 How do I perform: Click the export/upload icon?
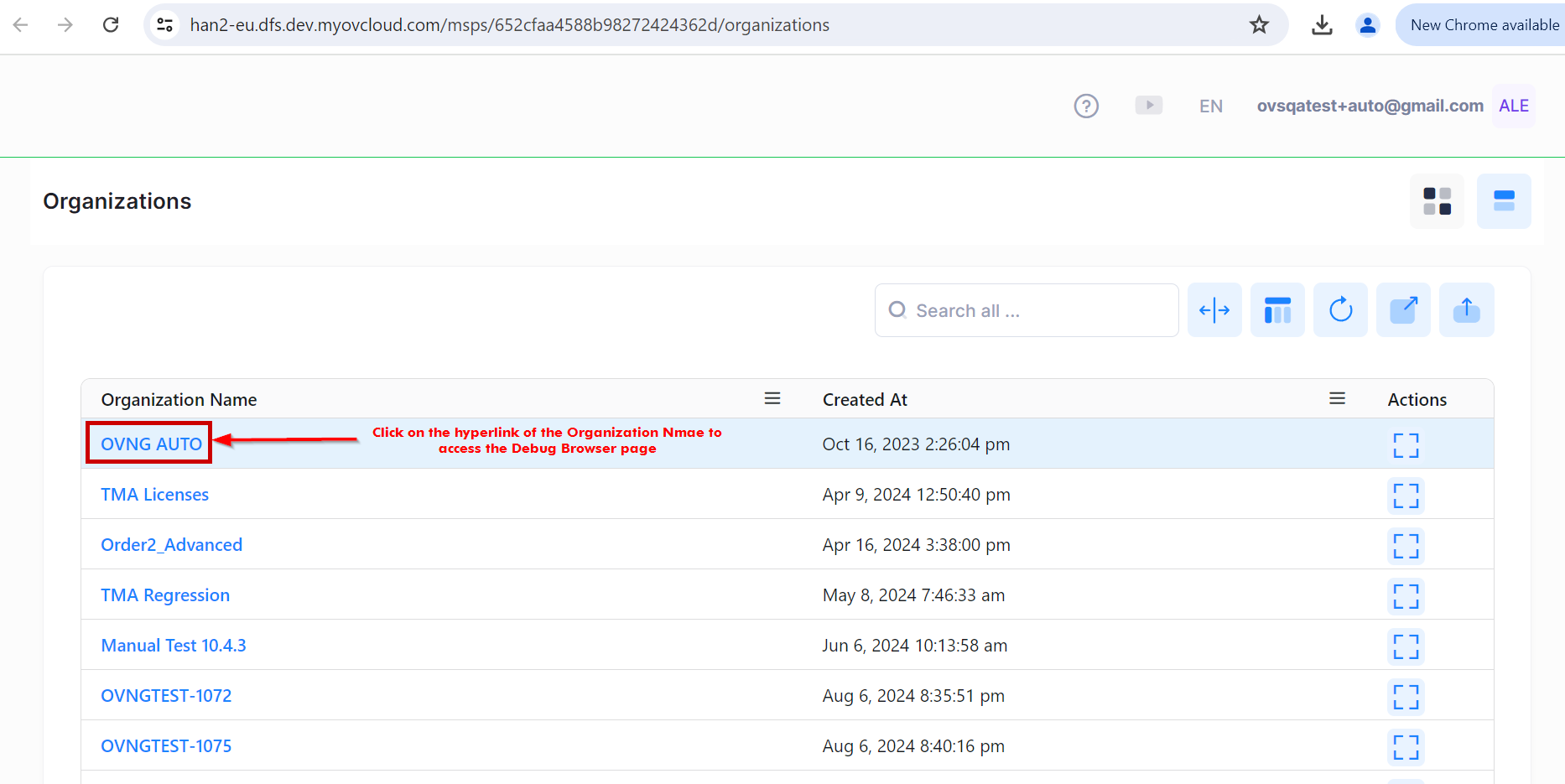click(x=1466, y=309)
